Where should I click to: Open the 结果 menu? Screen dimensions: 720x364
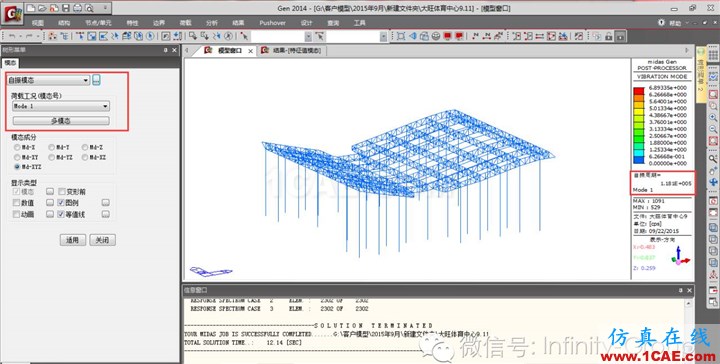pyautogui.click(x=238, y=22)
